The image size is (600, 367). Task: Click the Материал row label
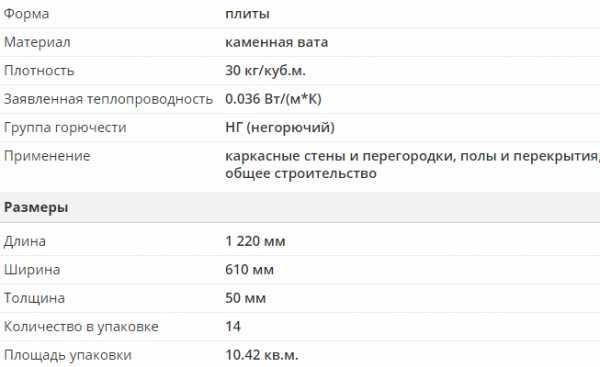pyautogui.click(x=37, y=42)
